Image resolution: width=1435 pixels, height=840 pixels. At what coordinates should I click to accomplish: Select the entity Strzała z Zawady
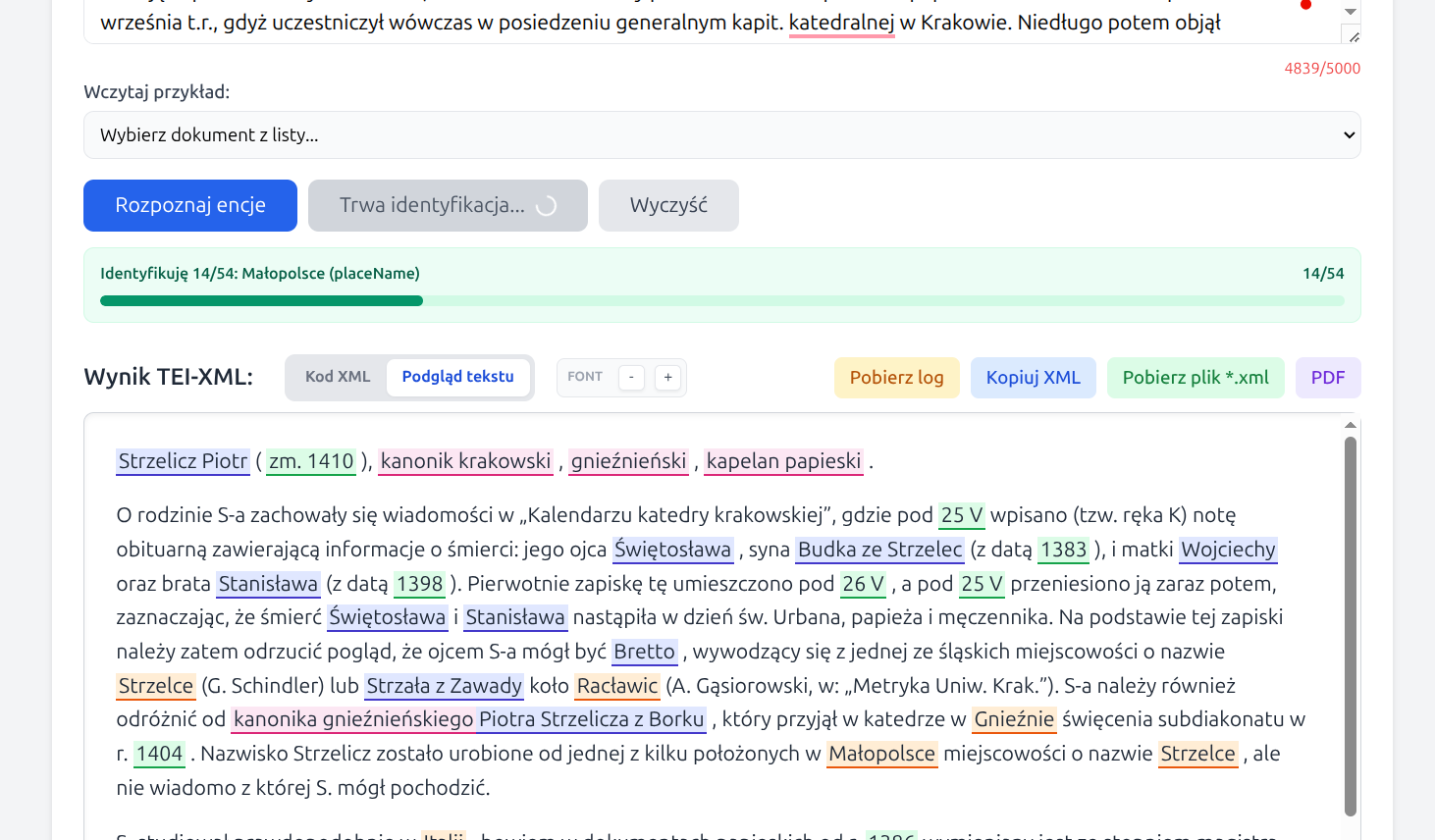(445, 686)
